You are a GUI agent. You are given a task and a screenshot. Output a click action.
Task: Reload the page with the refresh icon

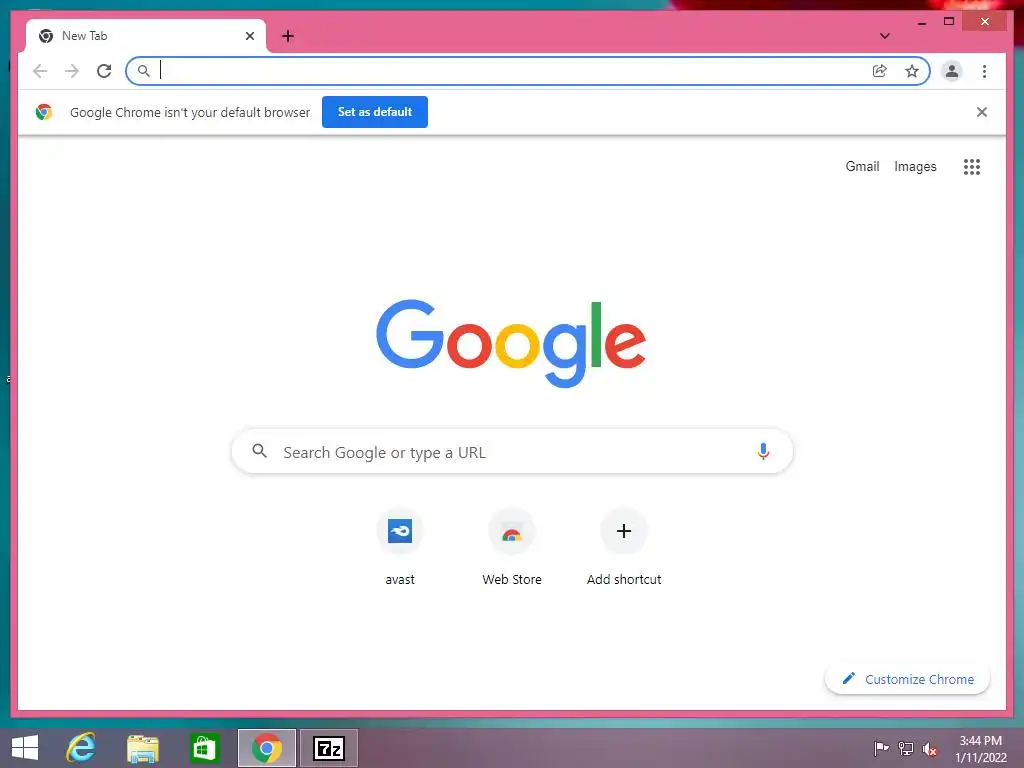[104, 71]
